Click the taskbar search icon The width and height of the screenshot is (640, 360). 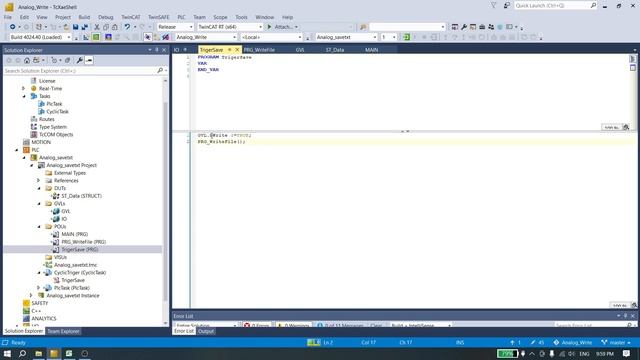[22, 353]
